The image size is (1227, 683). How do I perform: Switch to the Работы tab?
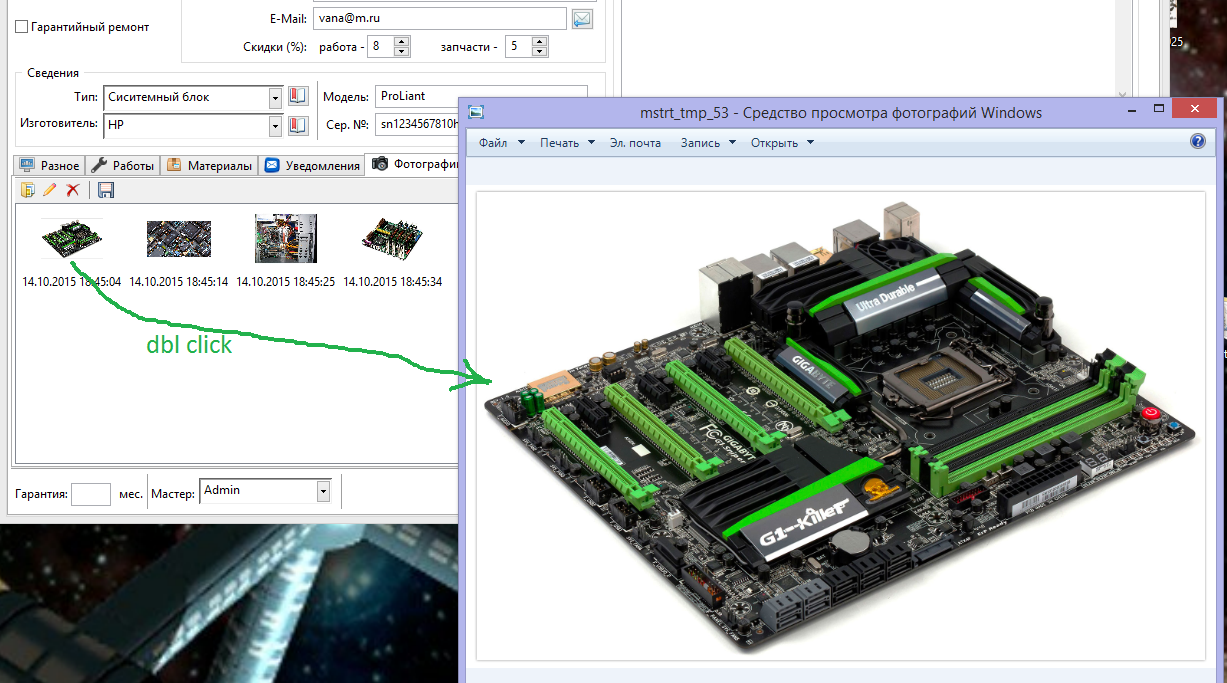(x=123, y=166)
